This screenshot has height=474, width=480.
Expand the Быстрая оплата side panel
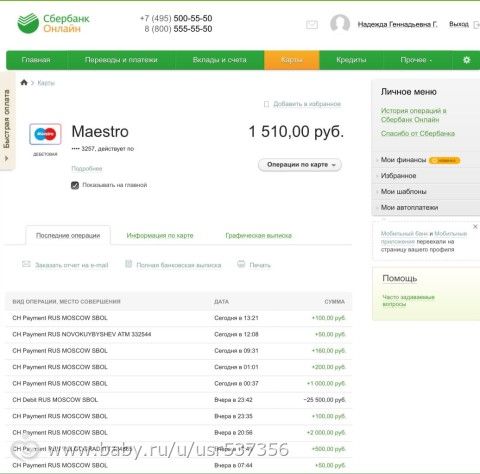[x=7, y=121]
